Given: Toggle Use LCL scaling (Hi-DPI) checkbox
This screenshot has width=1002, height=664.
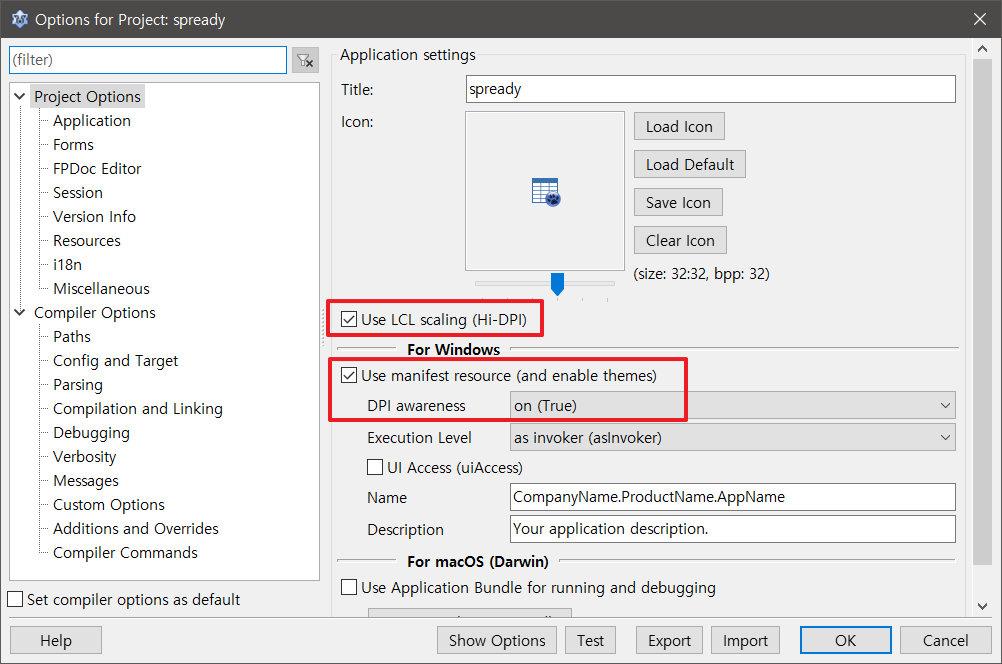Looking at the screenshot, I should [x=349, y=319].
